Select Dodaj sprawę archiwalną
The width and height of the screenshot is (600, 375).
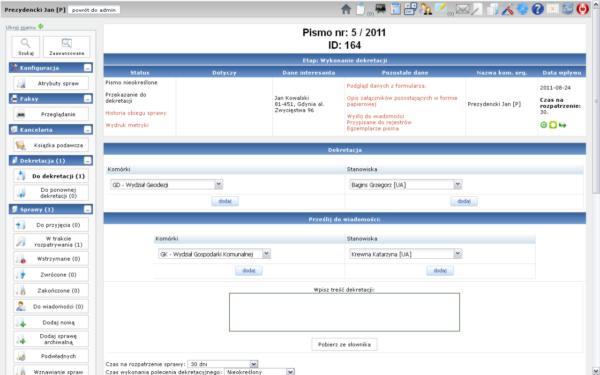click(x=51, y=339)
